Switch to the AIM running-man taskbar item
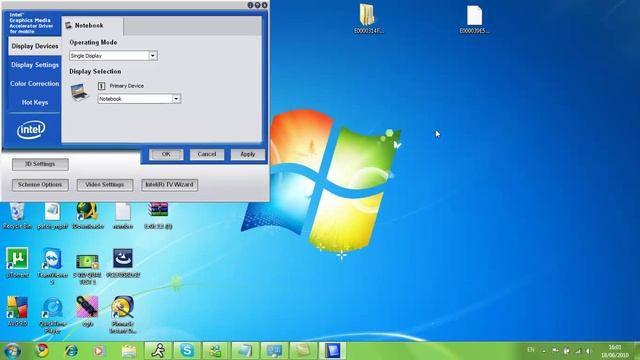640x360 pixels. [x=158, y=351]
